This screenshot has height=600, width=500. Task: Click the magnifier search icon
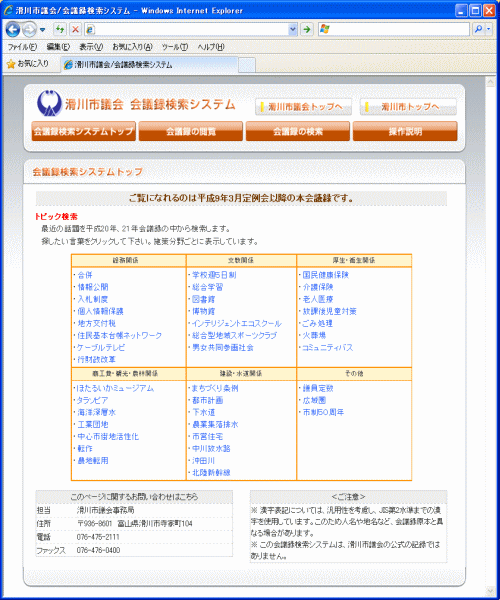[x=478, y=29]
